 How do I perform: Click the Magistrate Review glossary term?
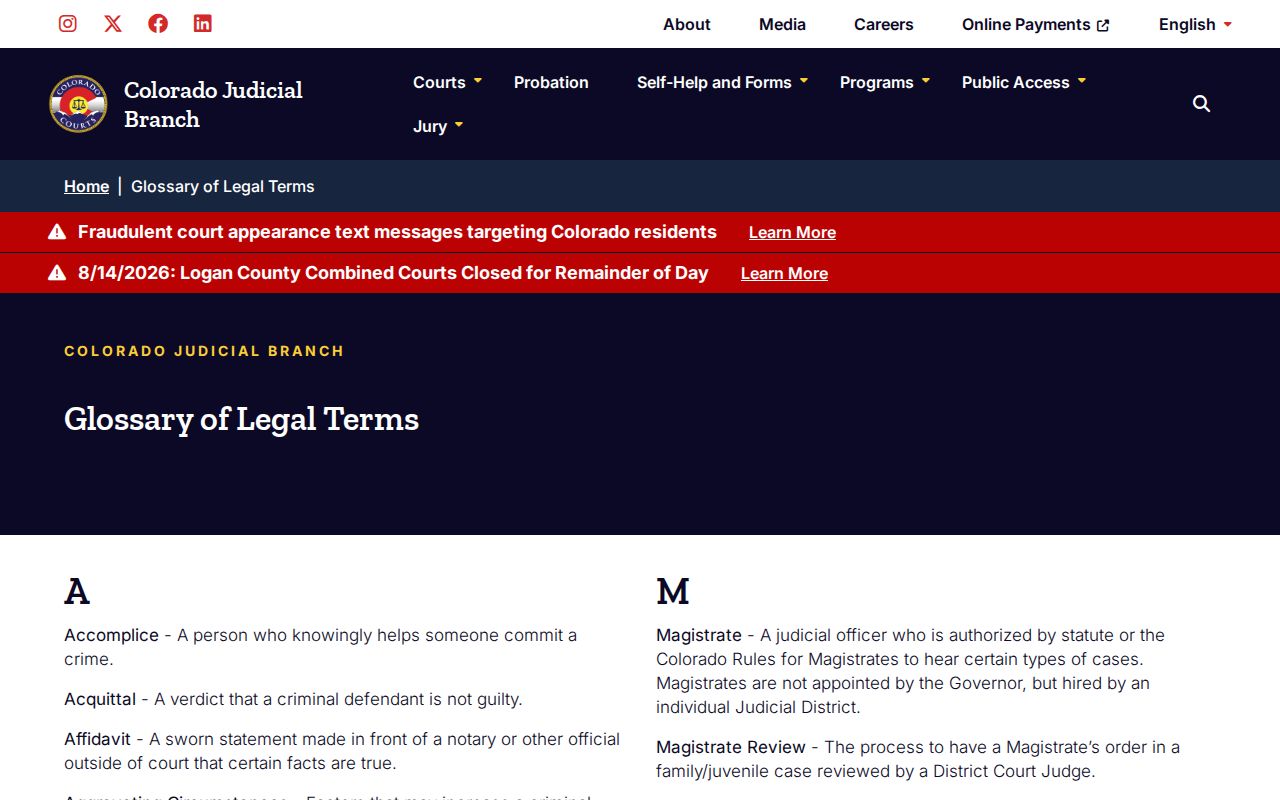coord(731,747)
